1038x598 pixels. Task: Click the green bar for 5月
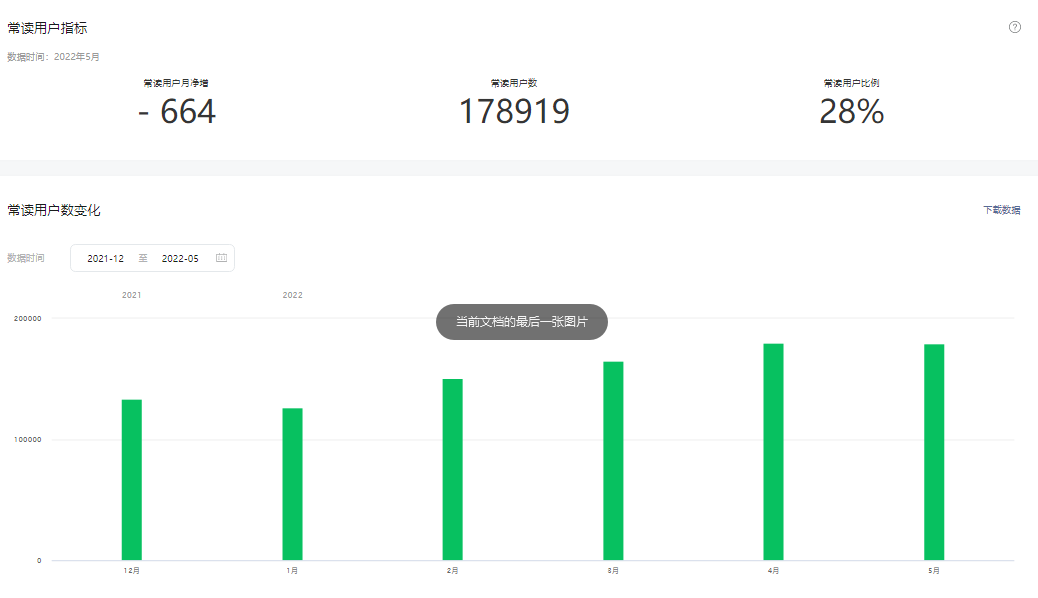[934, 452]
